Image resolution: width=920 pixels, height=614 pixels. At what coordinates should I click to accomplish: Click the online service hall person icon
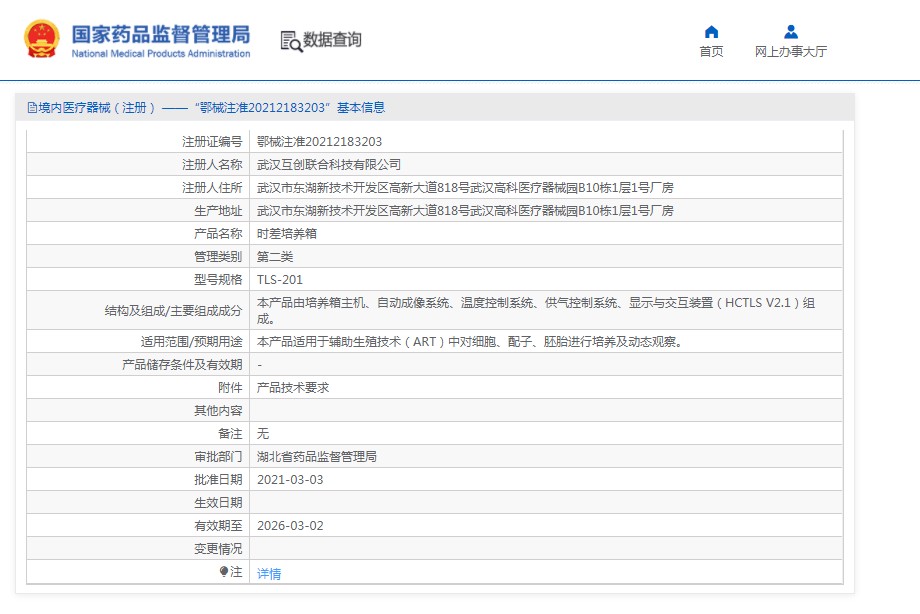[x=791, y=32]
